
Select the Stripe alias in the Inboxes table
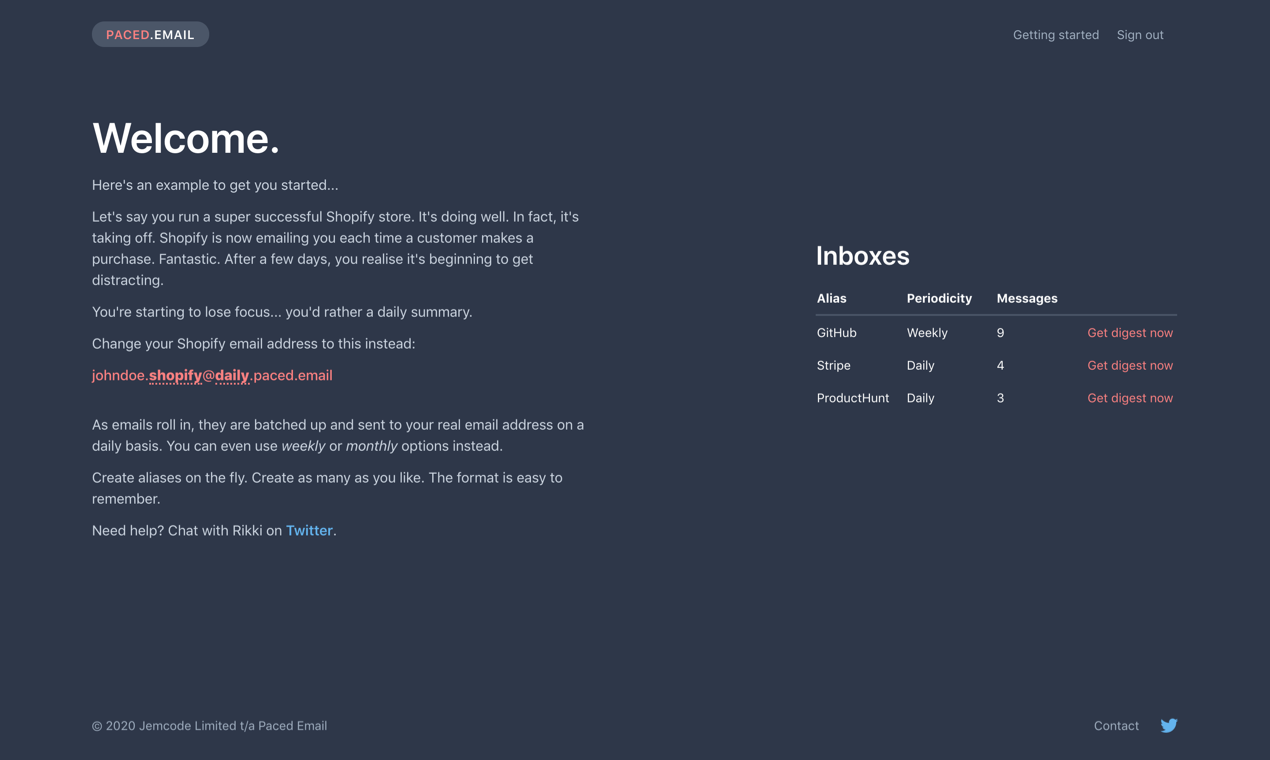833,365
